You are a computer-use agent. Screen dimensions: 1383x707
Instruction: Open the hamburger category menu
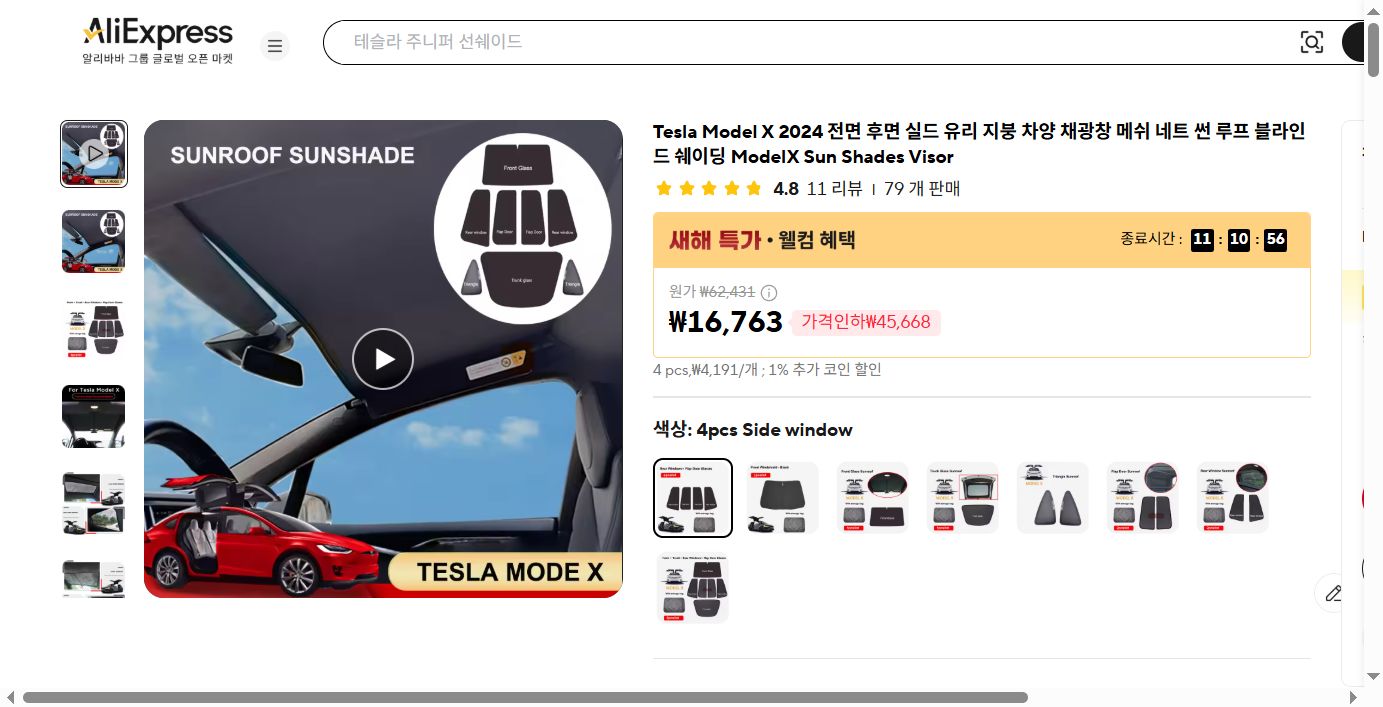tap(275, 46)
